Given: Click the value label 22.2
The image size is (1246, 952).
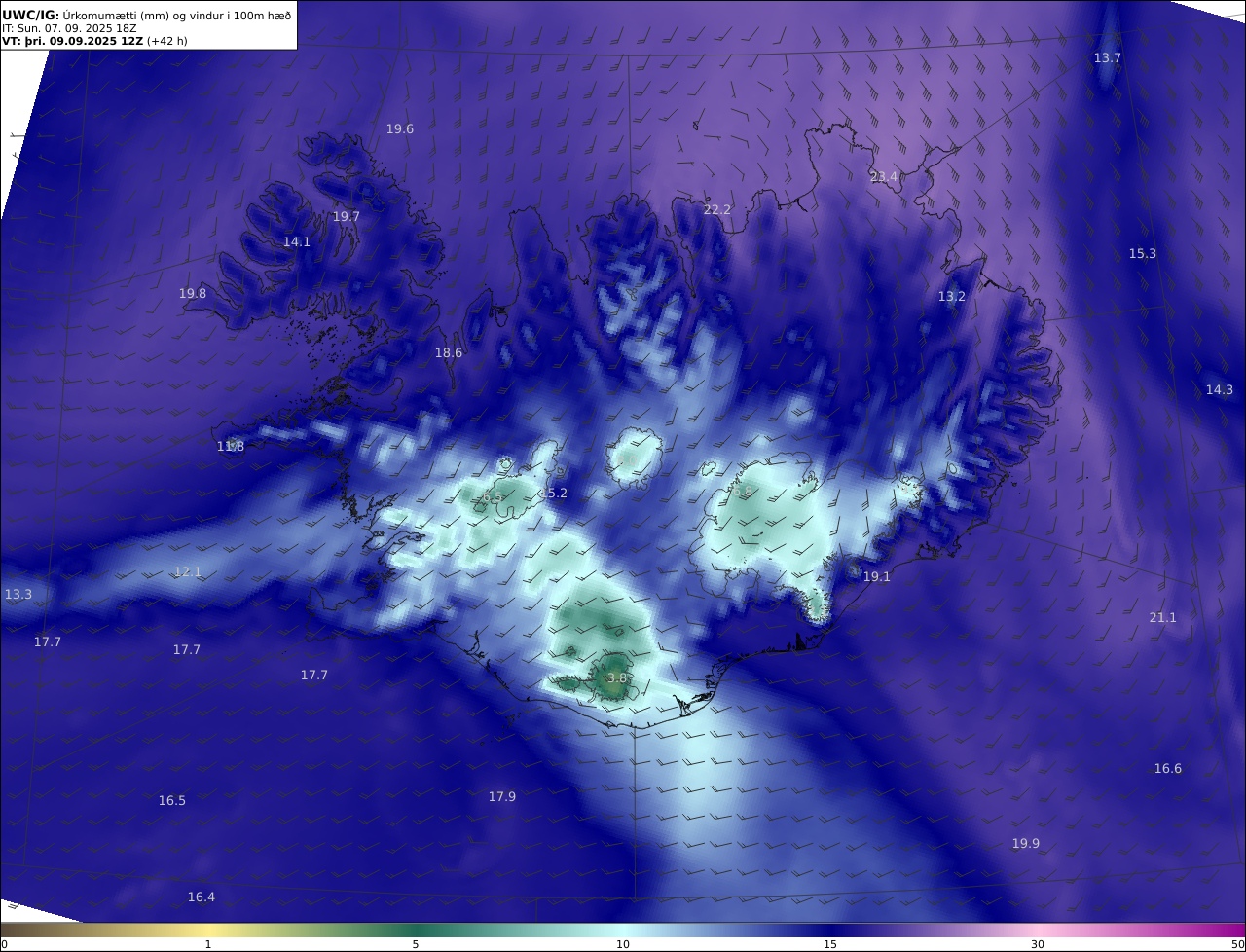Looking at the screenshot, I should click(717, 210).
